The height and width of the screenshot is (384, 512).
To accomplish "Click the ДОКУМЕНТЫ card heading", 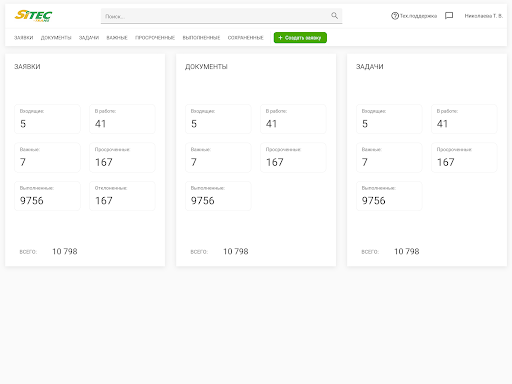I will (206, 67).
